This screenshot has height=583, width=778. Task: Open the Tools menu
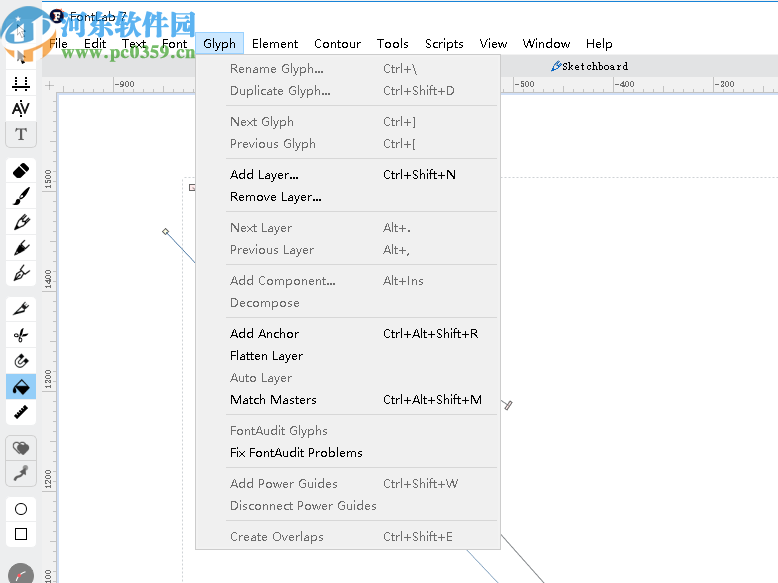(392, 44)
